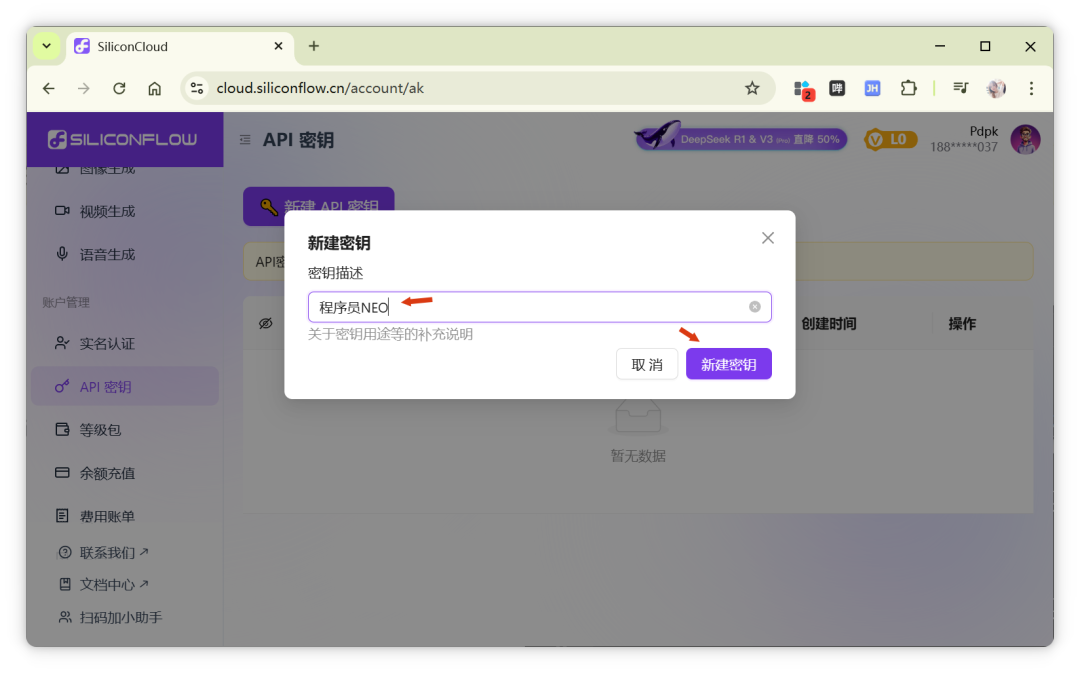Screen dimensions: 1080x673
Task: Click the 创建时间 column header
Action: tap(828, 323)
